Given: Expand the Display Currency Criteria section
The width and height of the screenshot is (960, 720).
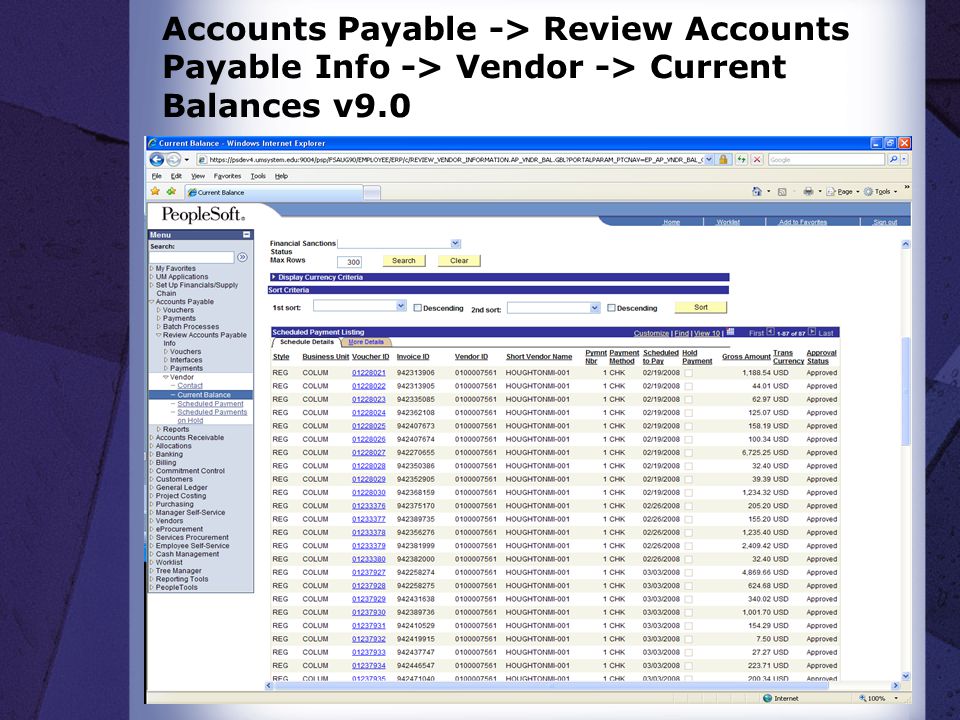Looking at the screenshot, I should coord(274,277).
